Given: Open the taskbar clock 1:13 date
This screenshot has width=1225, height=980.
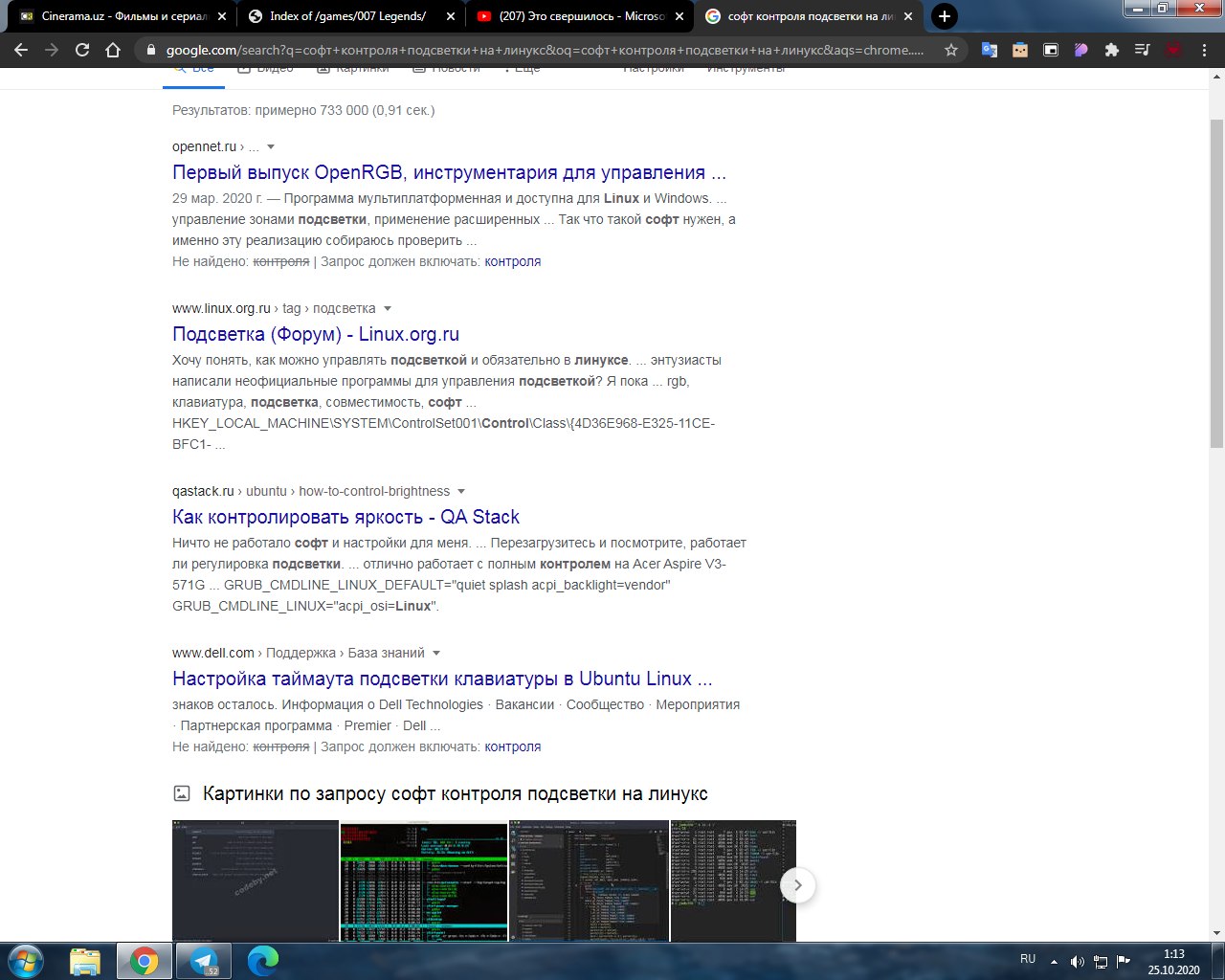Looking at the screenshot, I should point(1173,962).
